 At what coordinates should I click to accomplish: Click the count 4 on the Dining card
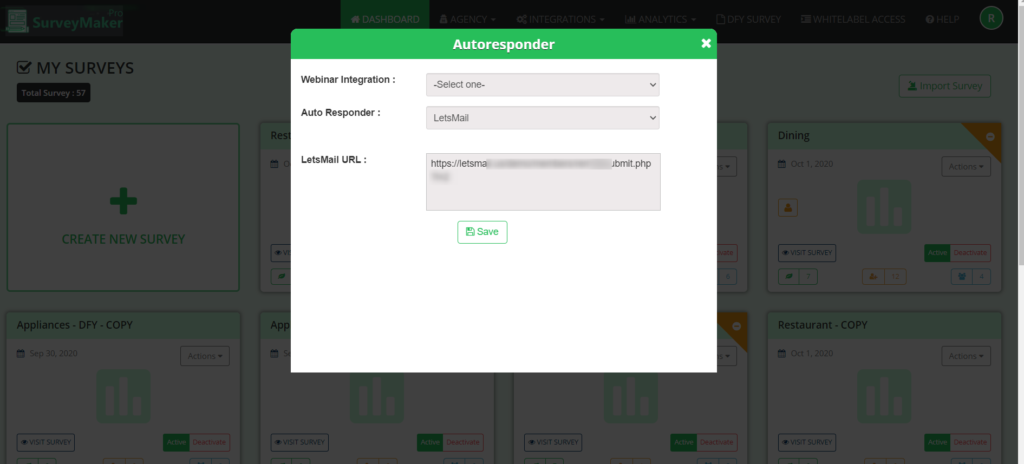coord(982,276)
